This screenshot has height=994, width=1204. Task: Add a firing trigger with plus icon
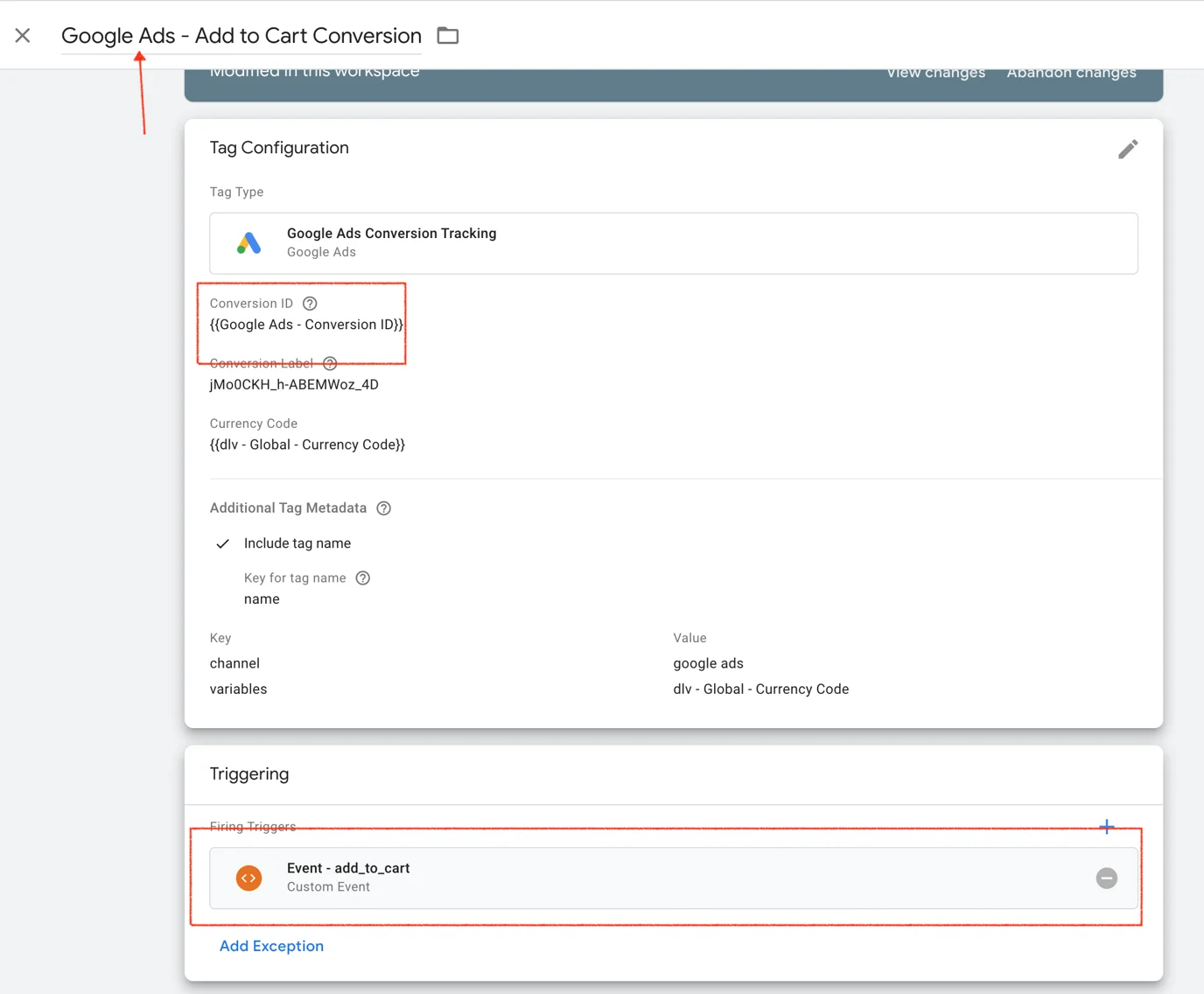point(1107,827)
